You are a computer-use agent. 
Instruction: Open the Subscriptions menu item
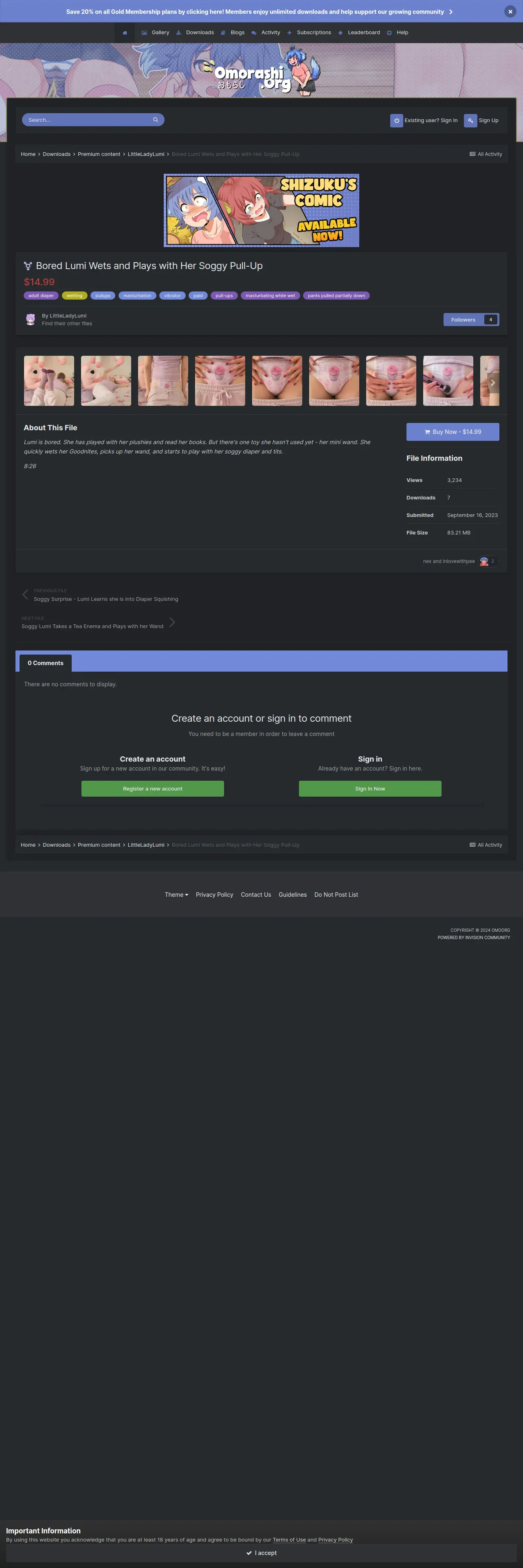coord(309,33)
